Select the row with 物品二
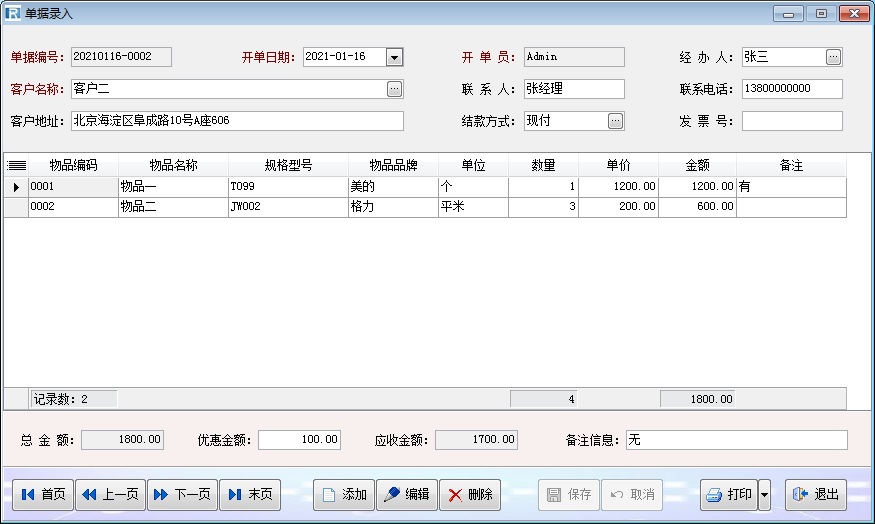This screenshot has width=875, height=524. click(172, 207)
